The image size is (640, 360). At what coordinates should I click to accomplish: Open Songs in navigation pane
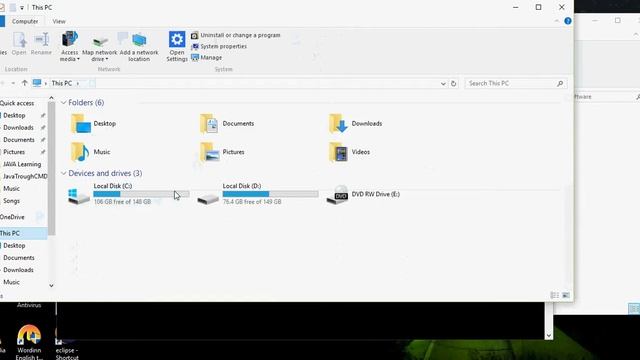tap(11, 201)
